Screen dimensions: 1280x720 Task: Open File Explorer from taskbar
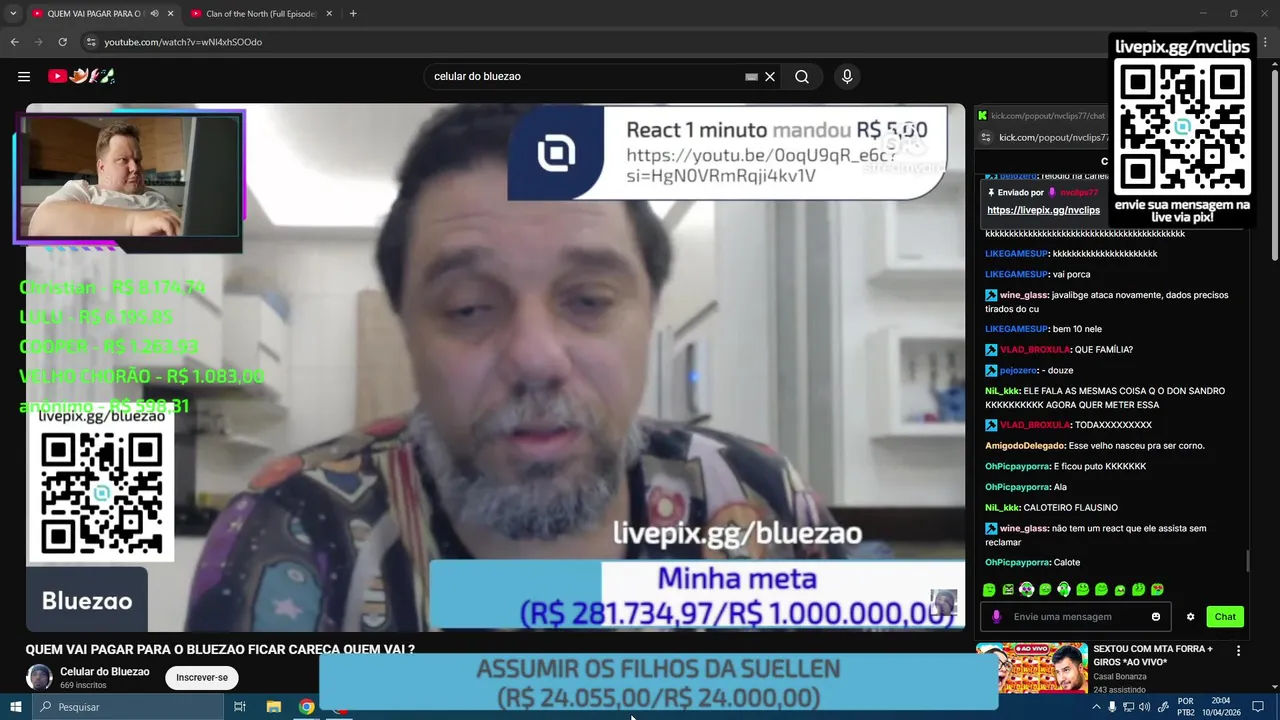pyautogui.click(x=273, y=707)
